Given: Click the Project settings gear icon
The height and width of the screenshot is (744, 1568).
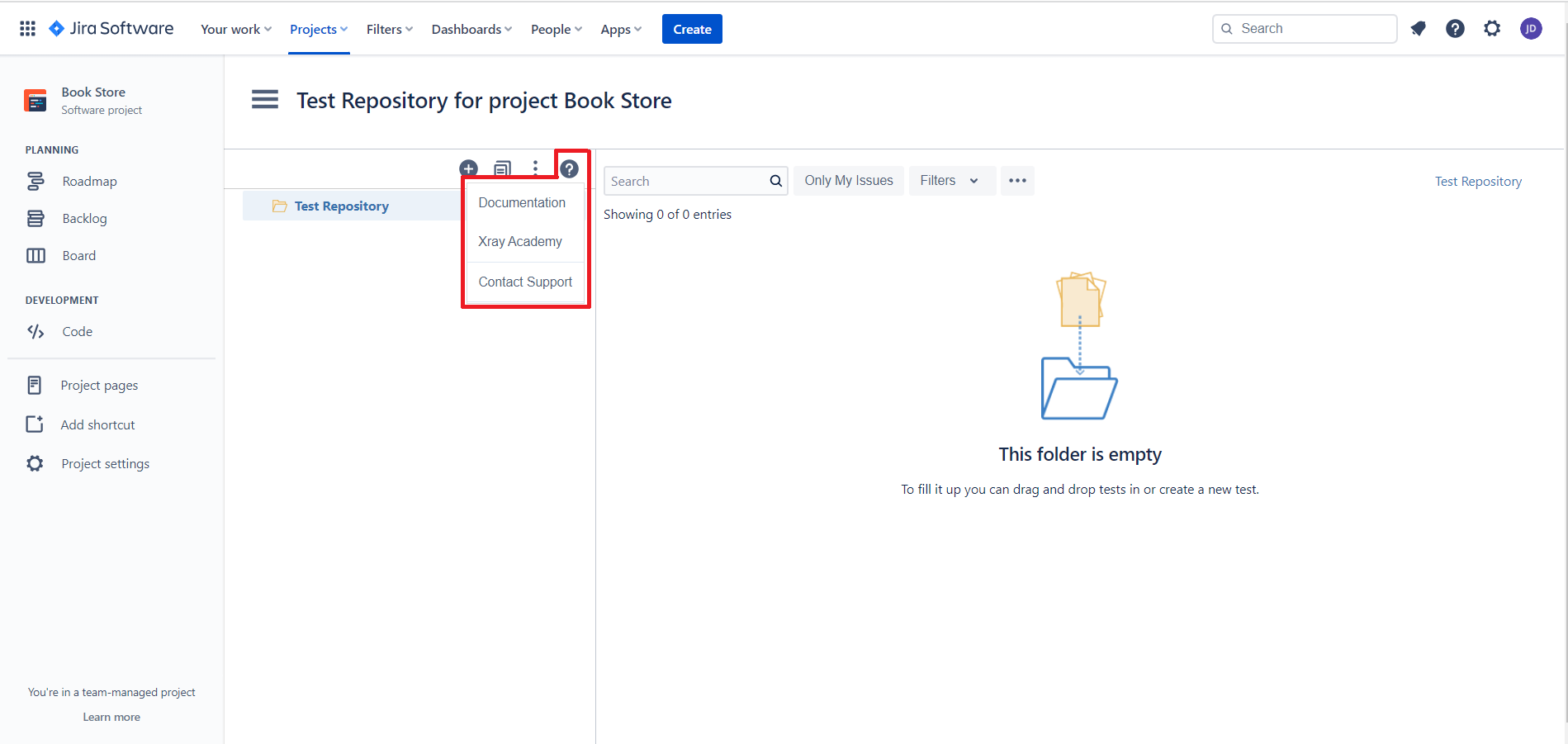Looking at the screenshot, I should (35, 463).
